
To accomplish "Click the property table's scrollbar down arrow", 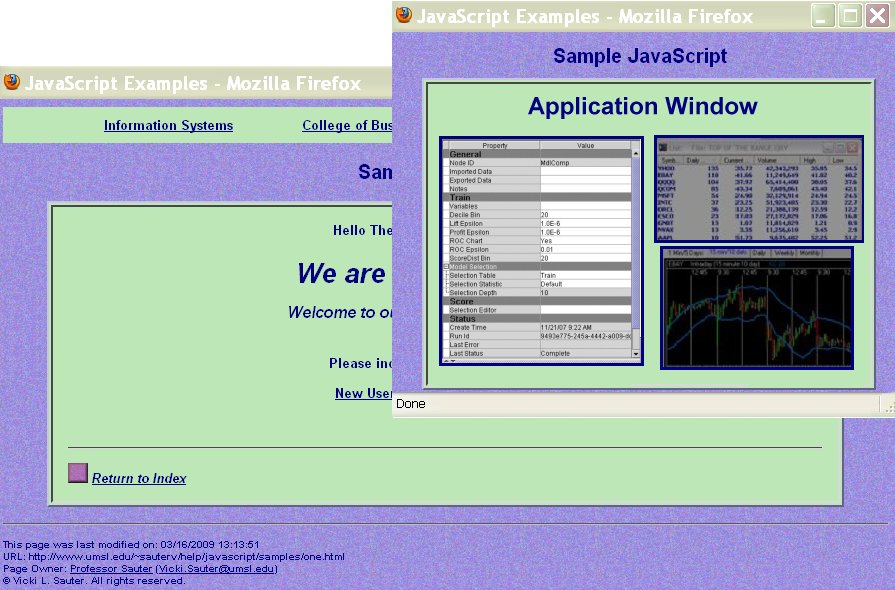I will coord(635,353).
